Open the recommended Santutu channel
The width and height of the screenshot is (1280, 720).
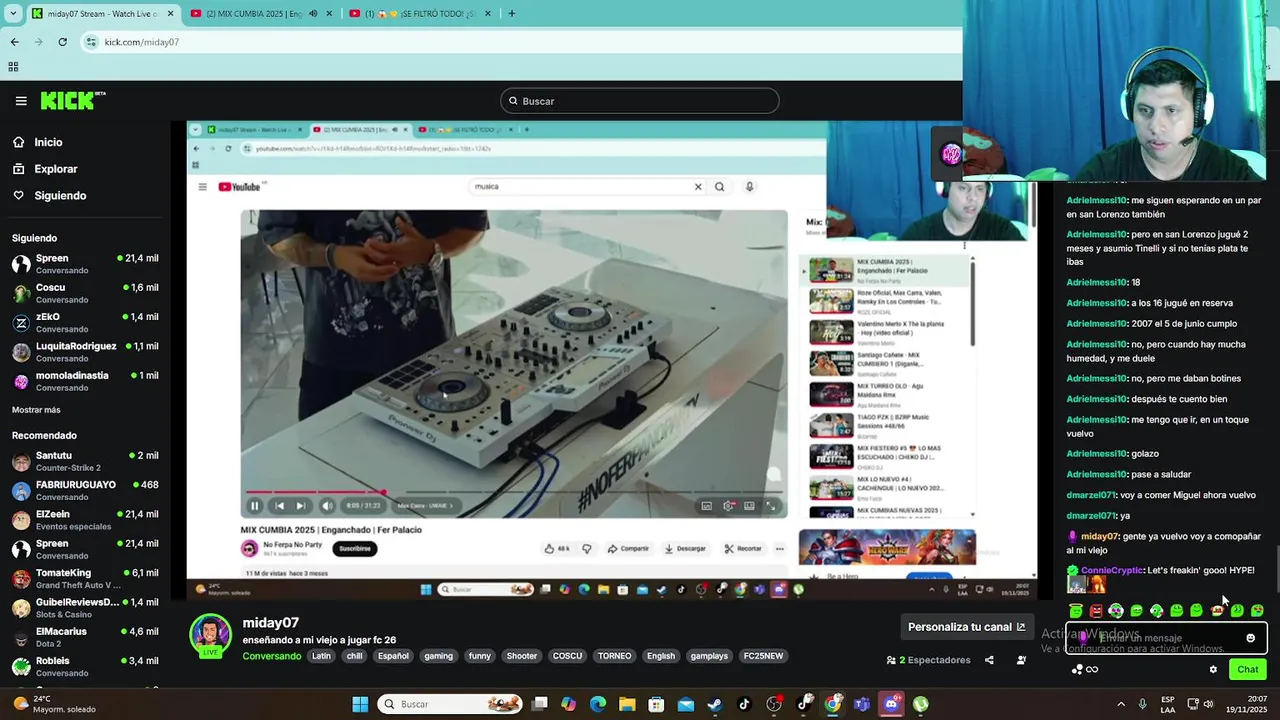coord(85,461)
